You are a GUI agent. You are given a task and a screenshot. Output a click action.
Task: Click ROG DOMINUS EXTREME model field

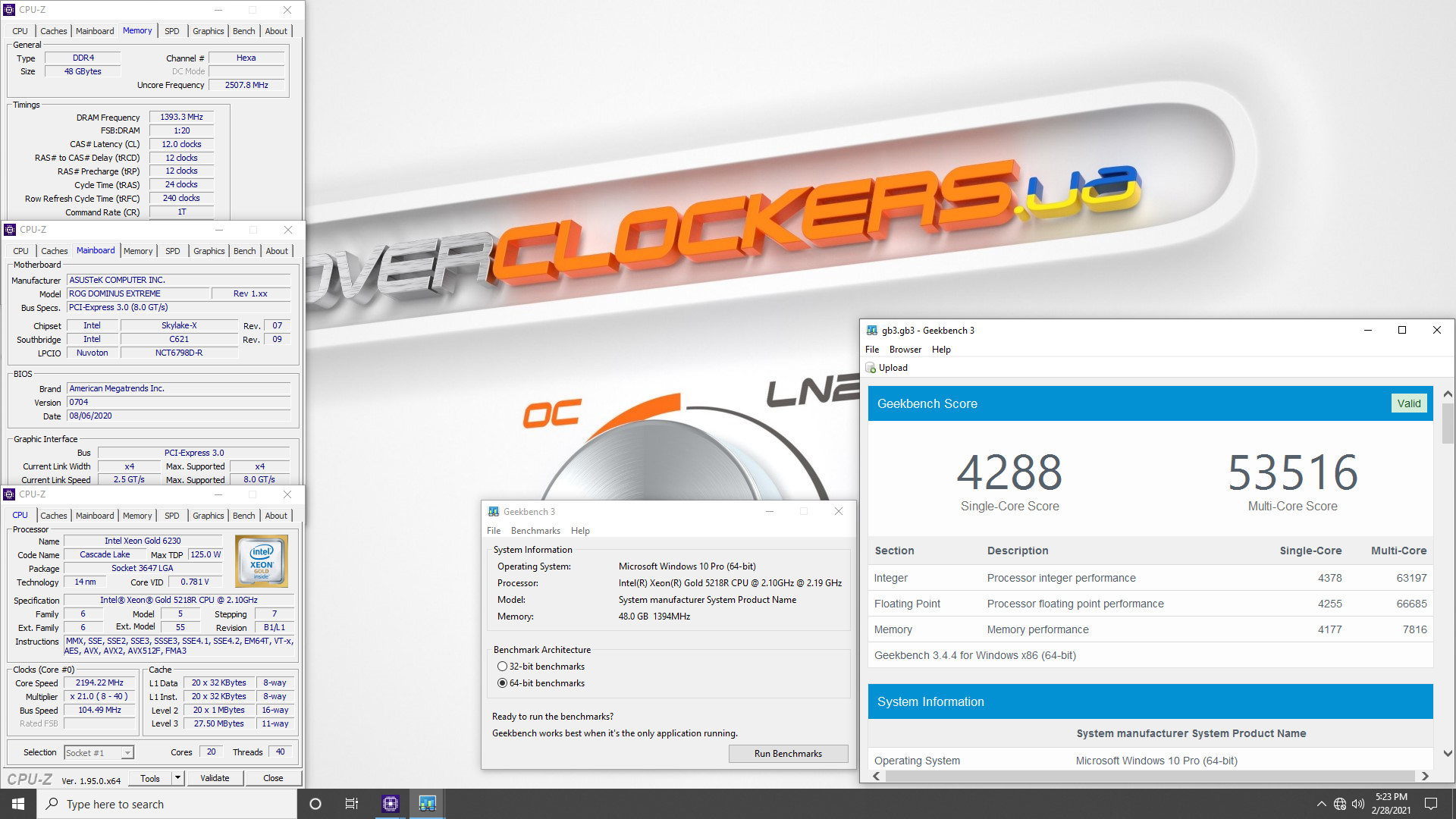pos(136,293)
